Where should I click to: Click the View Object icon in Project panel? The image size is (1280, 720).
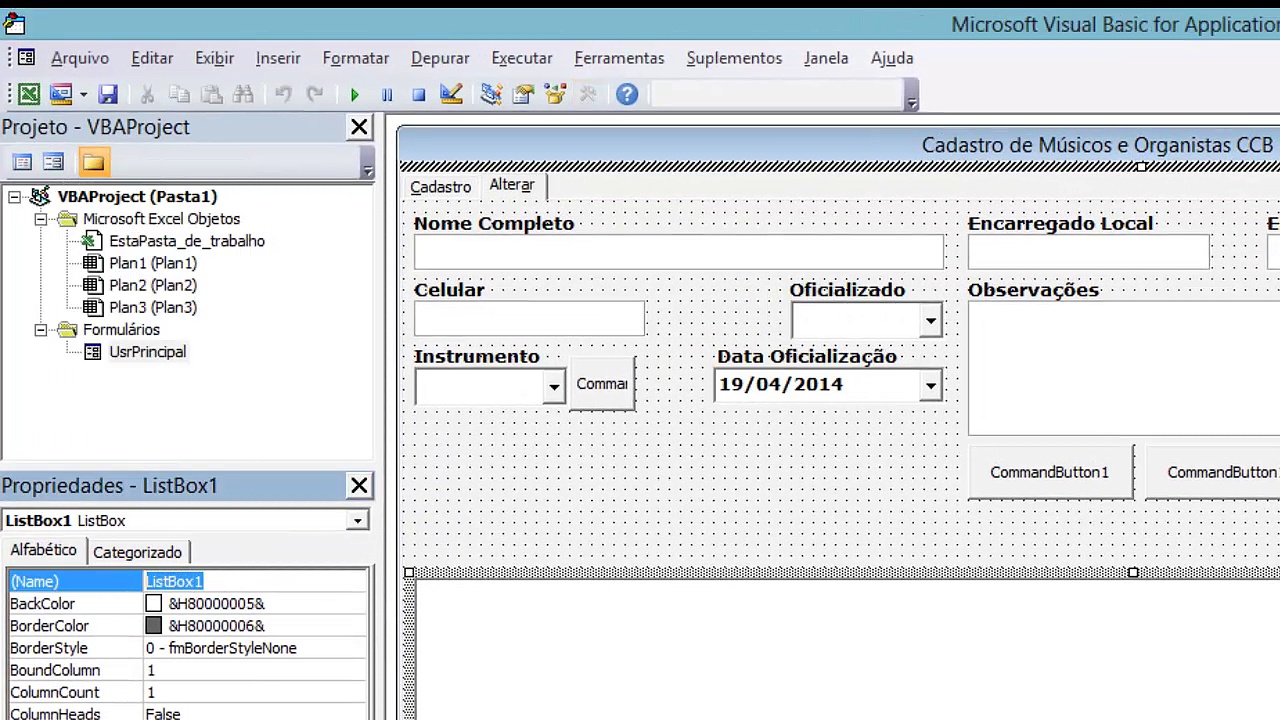coord(54,162)
